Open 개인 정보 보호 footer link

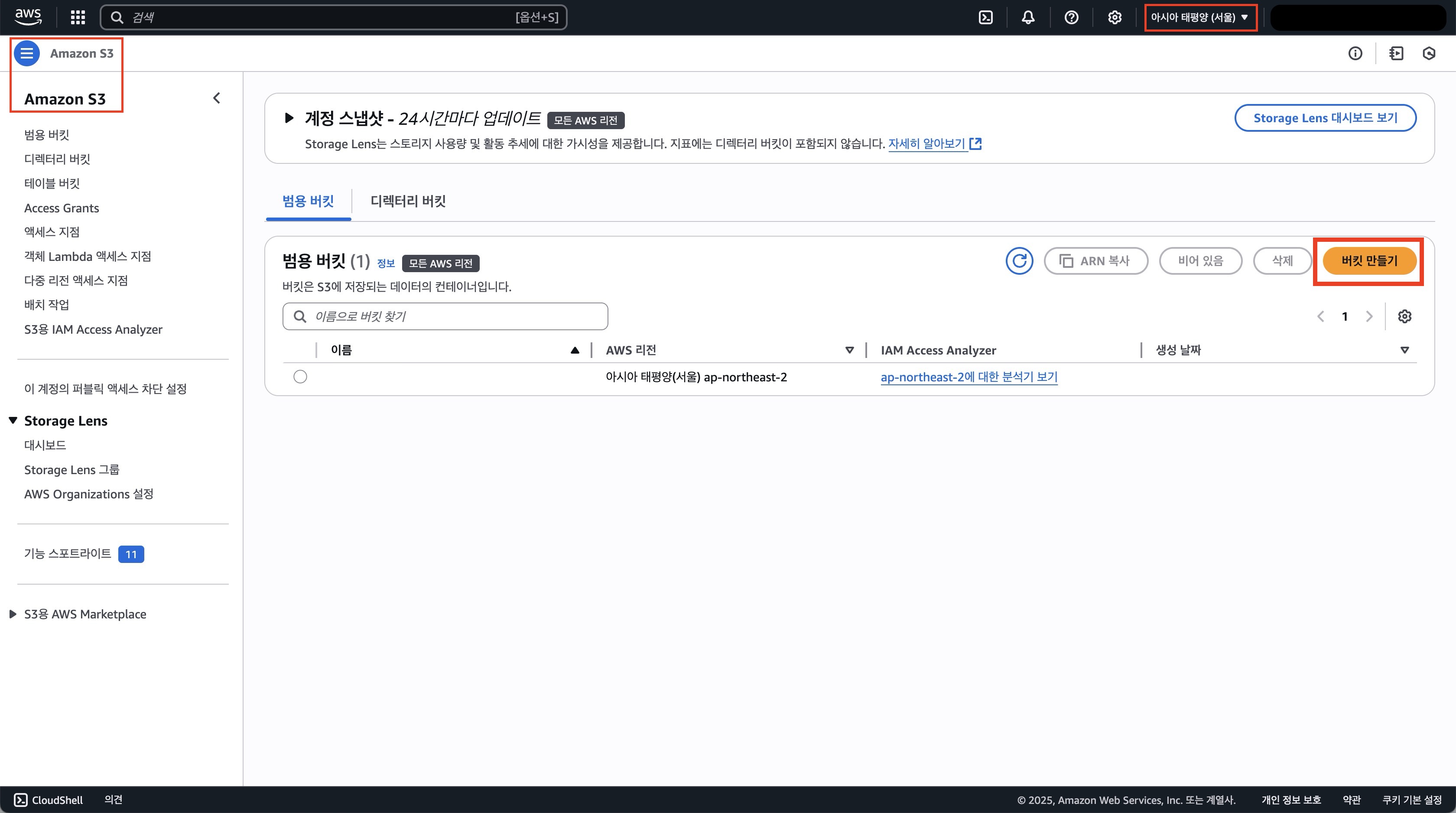point(1291,800)
